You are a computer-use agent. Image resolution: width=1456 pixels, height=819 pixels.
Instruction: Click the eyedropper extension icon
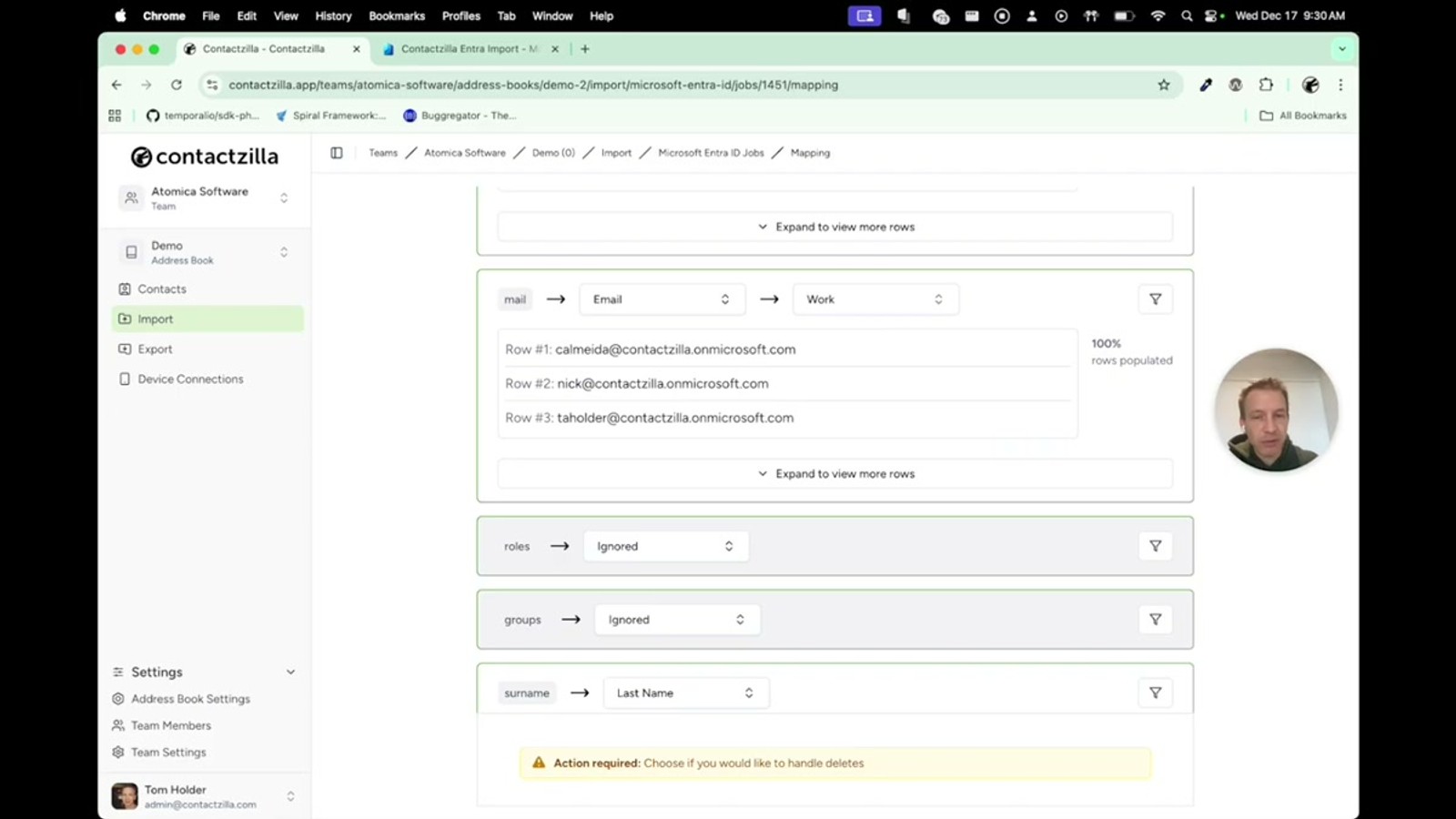1206,85
